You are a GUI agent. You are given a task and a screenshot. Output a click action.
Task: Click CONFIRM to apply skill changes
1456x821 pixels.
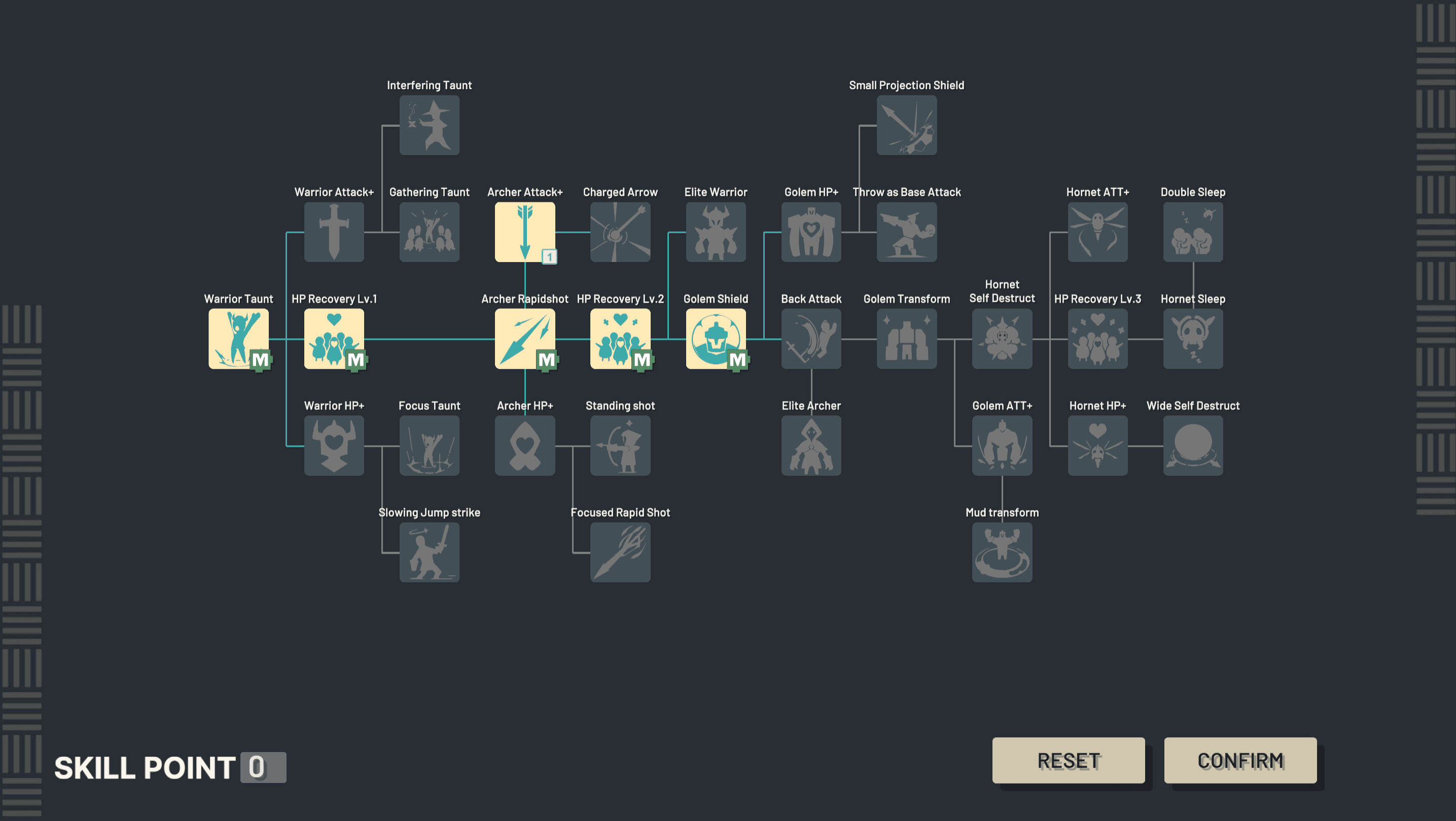pyautogui.click(x=1240, y=761)
